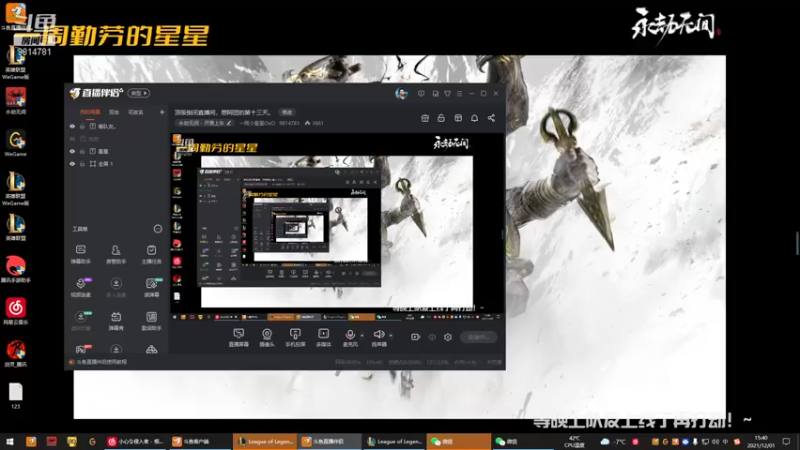Click 修改 button beside stream title
Image resolution: width=800 pixels, height=450 pixels.
287,112
